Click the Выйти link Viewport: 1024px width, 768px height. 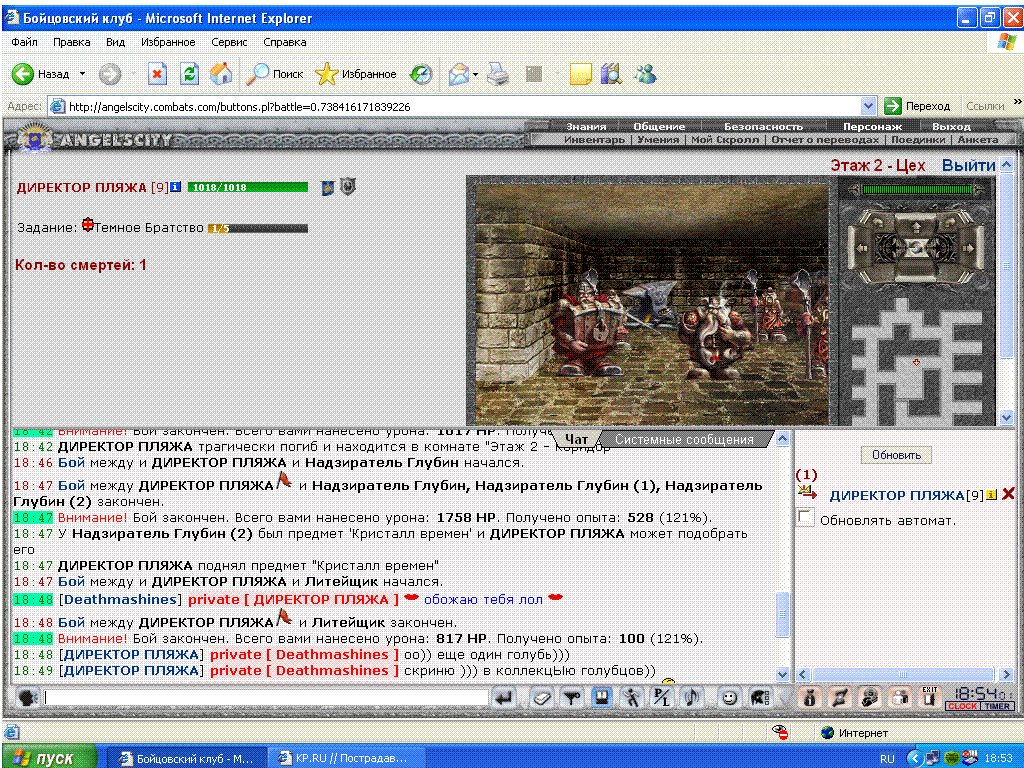(x=968, y=165)
